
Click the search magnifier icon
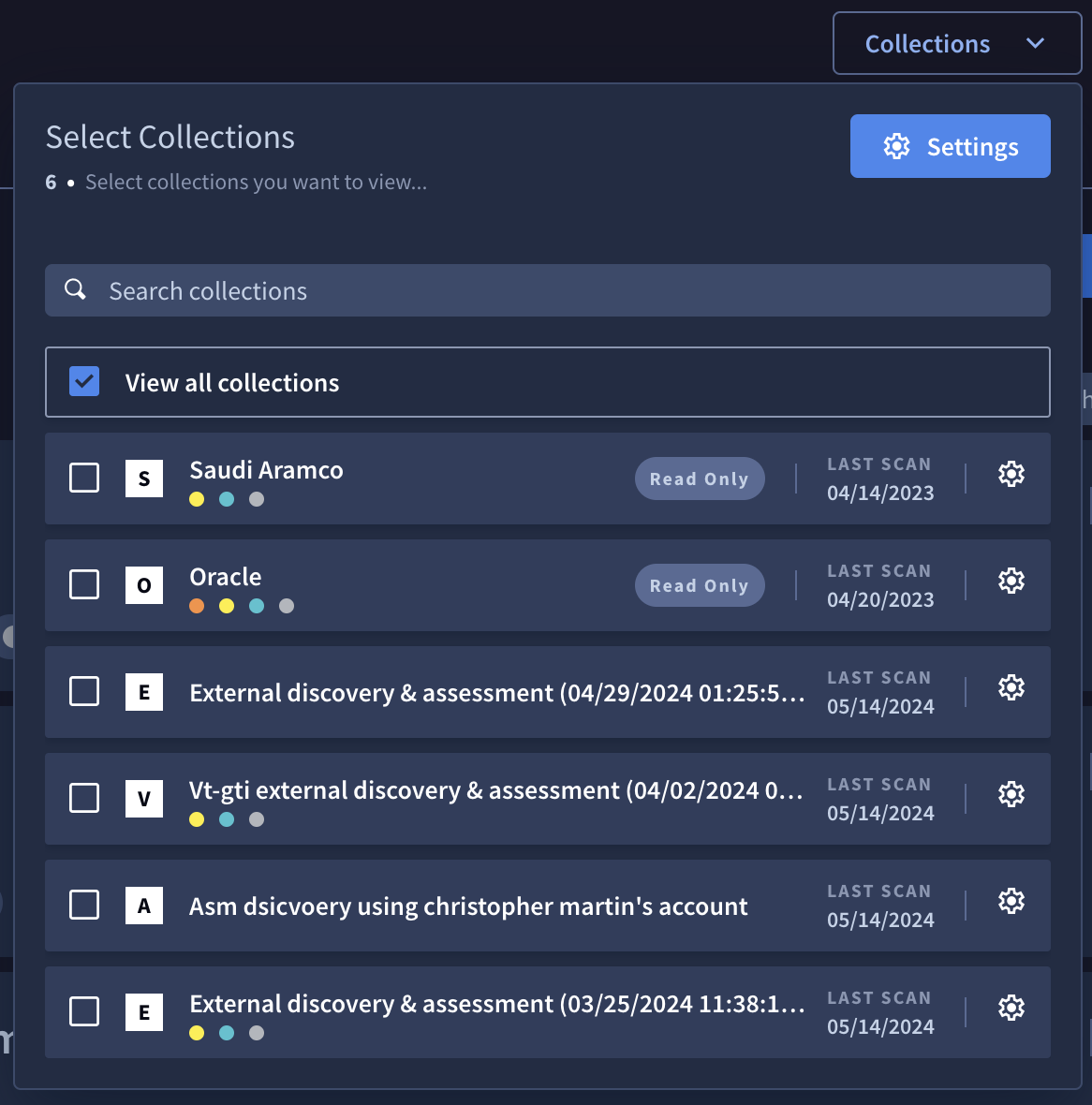click(x=76, y=289)
